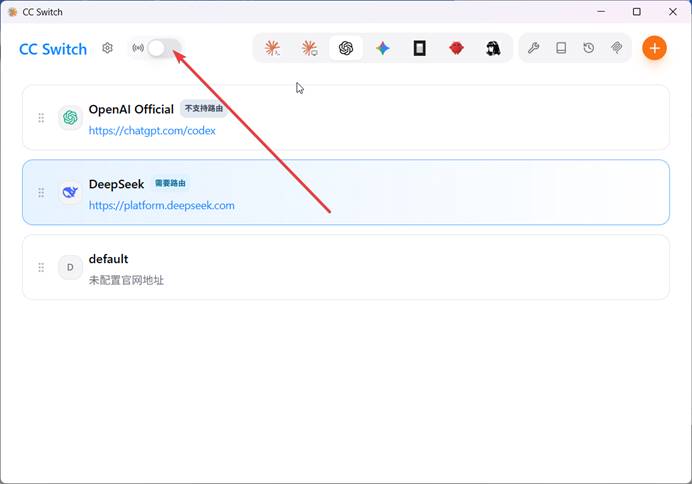Click the CC Switch title bar app icon
Screen dimensions: 692x484
pyautogui.click(x=13, y=12)
